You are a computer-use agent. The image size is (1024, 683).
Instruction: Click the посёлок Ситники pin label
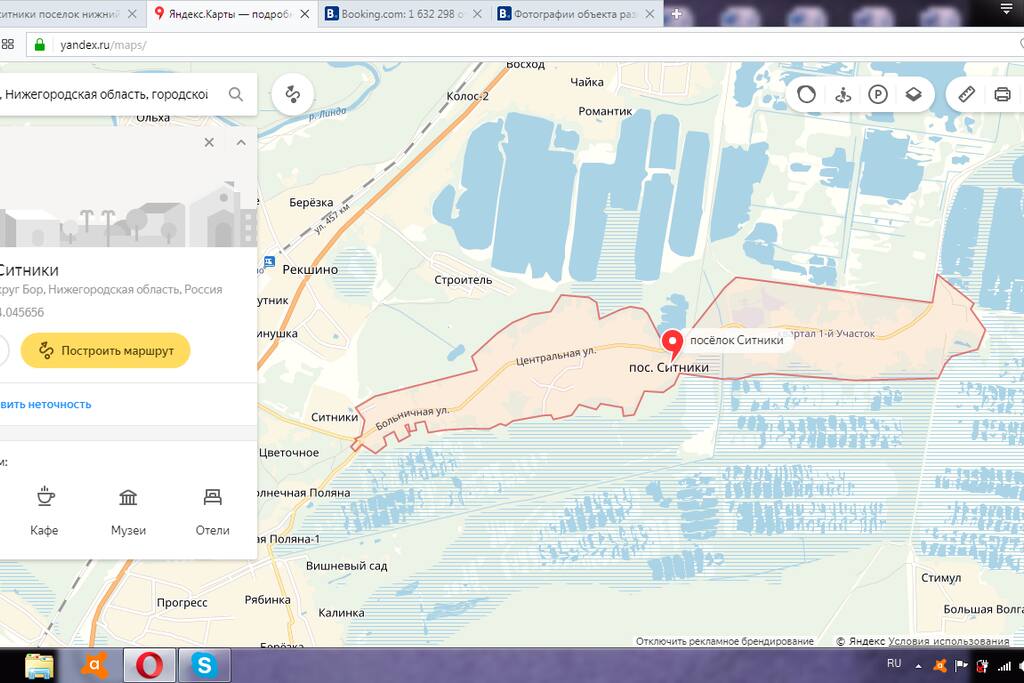[737, 340]
